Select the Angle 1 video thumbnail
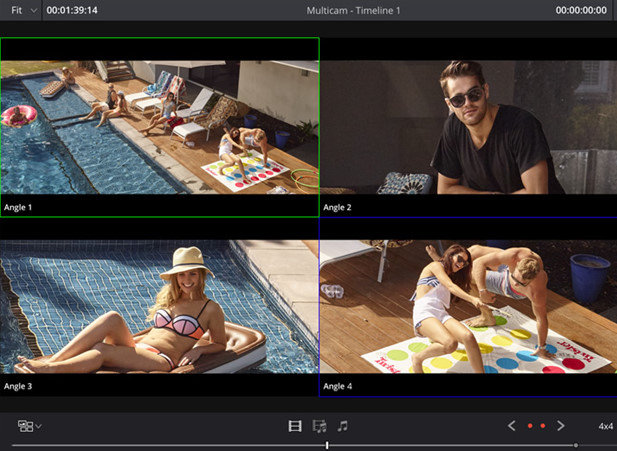 click(159, 127)
